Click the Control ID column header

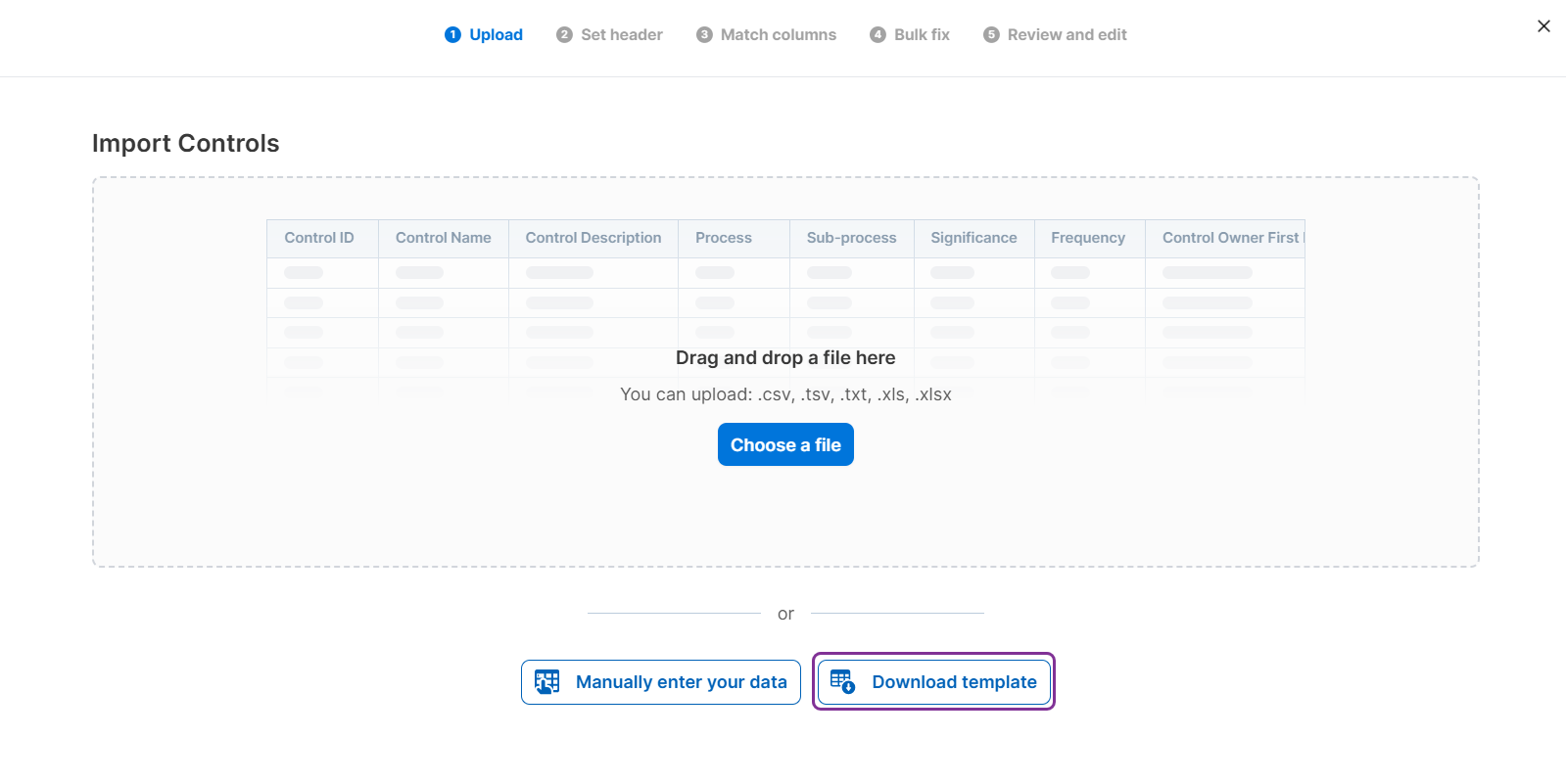pyautogui.click(x=322, y=238)
